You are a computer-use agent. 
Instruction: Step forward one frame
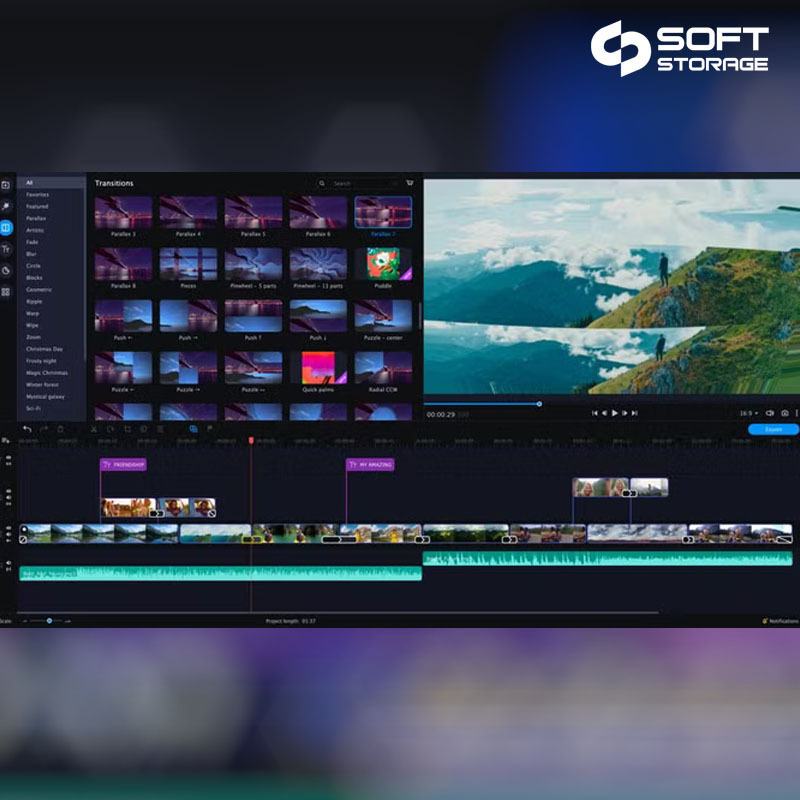click(624, 413)
